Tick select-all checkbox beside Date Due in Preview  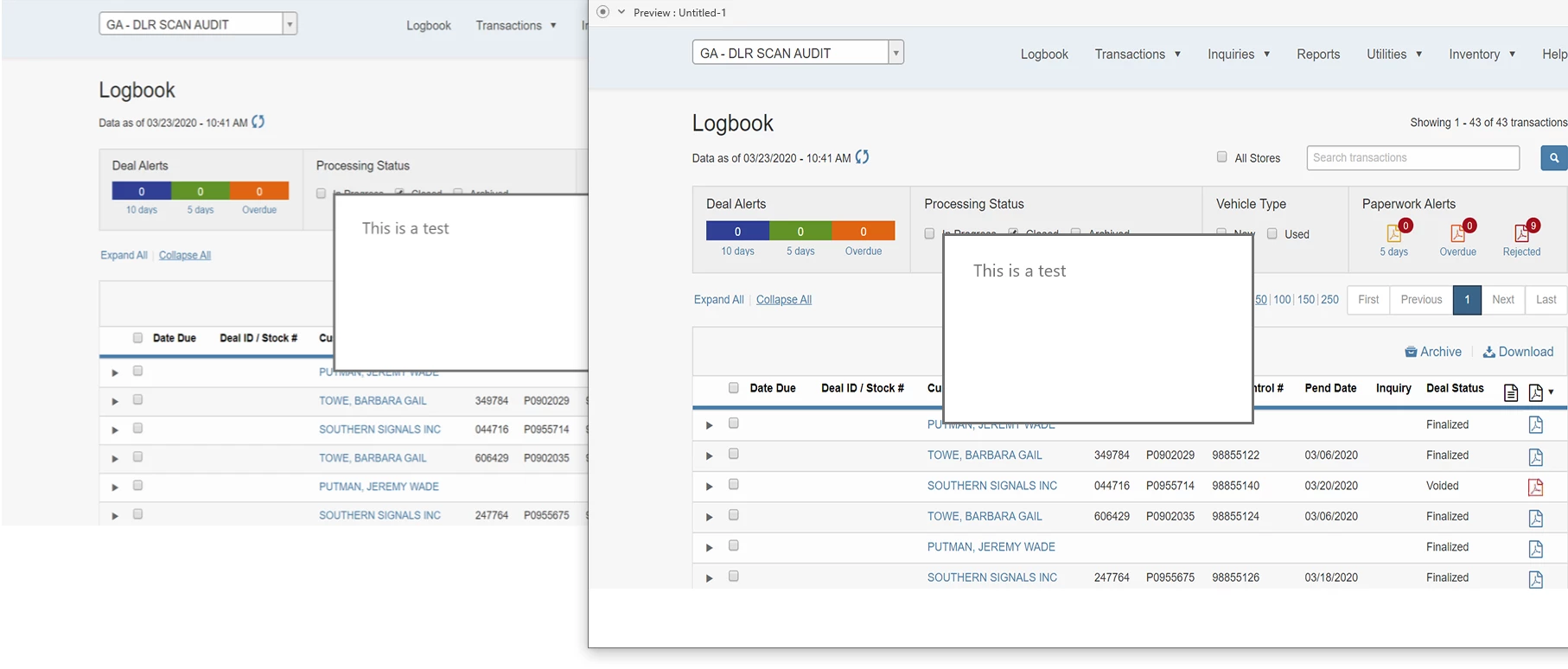733,388
